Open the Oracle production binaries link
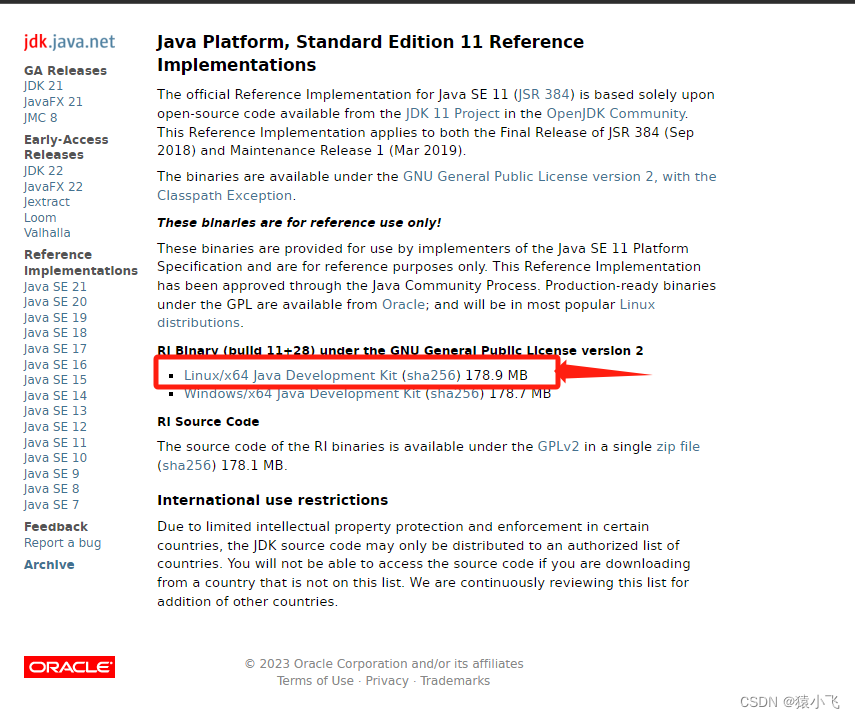The width and height of the screenshot is (855, 718). [x=403, y=304]
